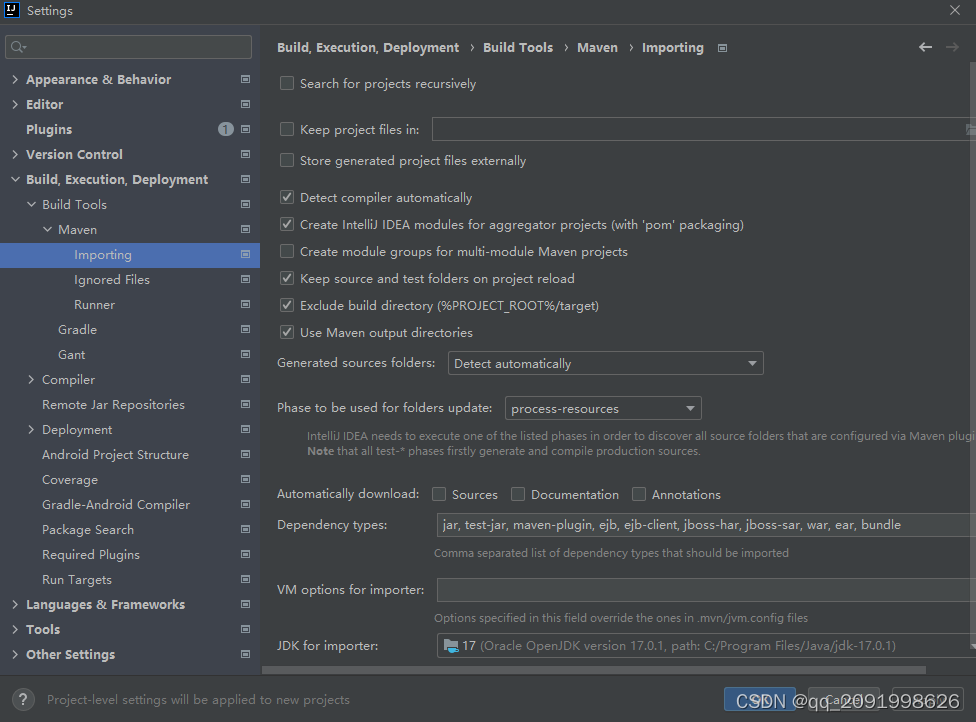Viewport: 976px width, 722px height.
Task: Click Build, Execution, Deployment breadcrumb
Action: tap(368, 47)
